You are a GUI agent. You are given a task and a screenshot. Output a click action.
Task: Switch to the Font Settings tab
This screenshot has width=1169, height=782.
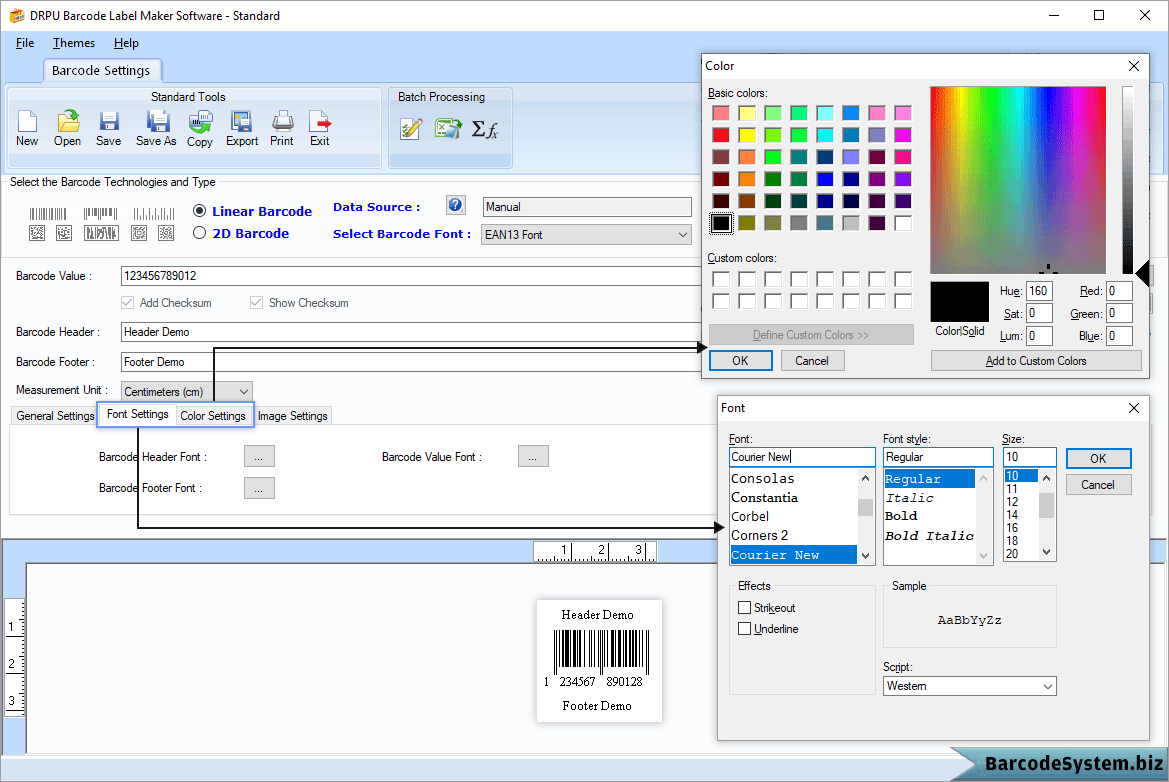pyautogui.click(x=138, y=414)
